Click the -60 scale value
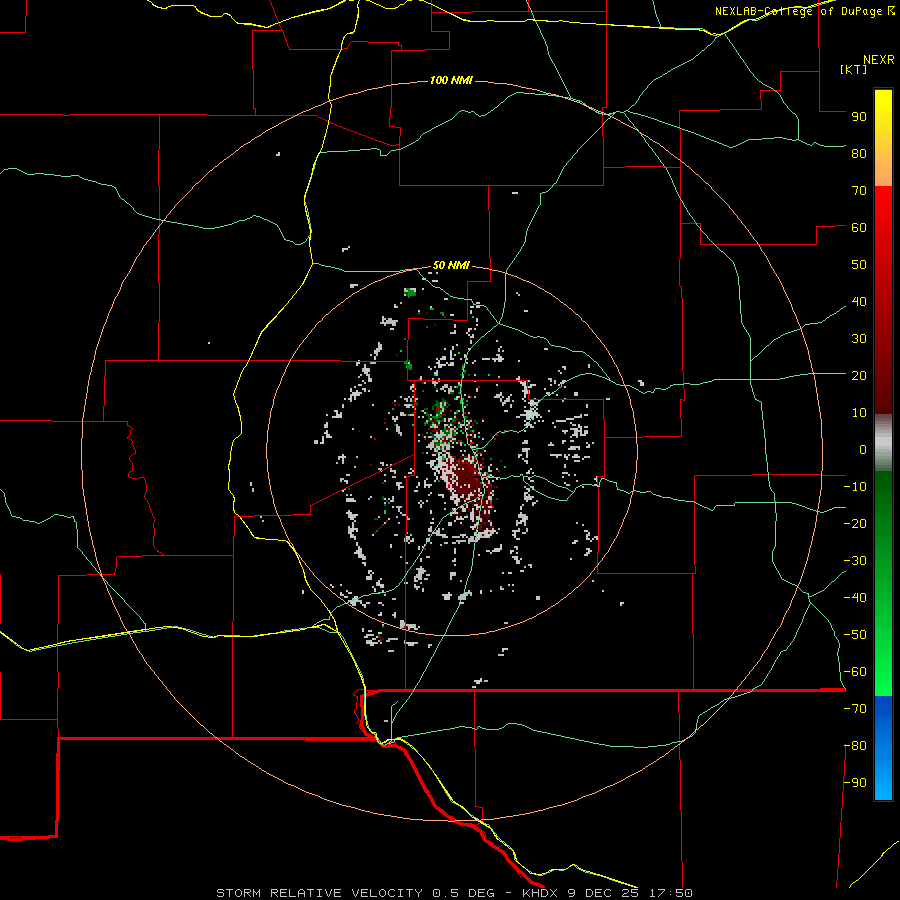The height and width of the screenshot is (900, 900). tap(855, 672)
